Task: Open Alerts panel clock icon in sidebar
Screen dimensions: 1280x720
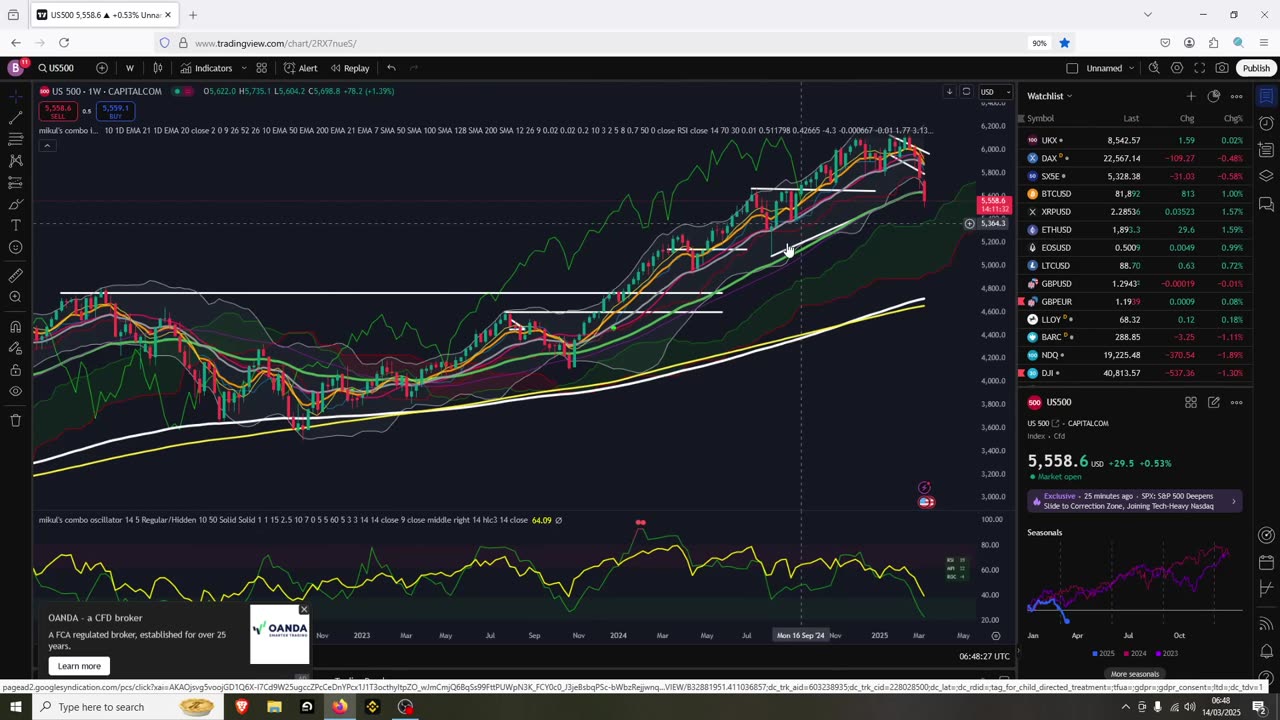Action: pos(1266,123)
